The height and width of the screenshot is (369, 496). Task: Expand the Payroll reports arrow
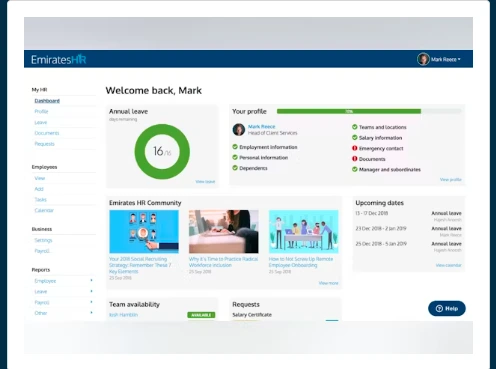pos(91,302)
